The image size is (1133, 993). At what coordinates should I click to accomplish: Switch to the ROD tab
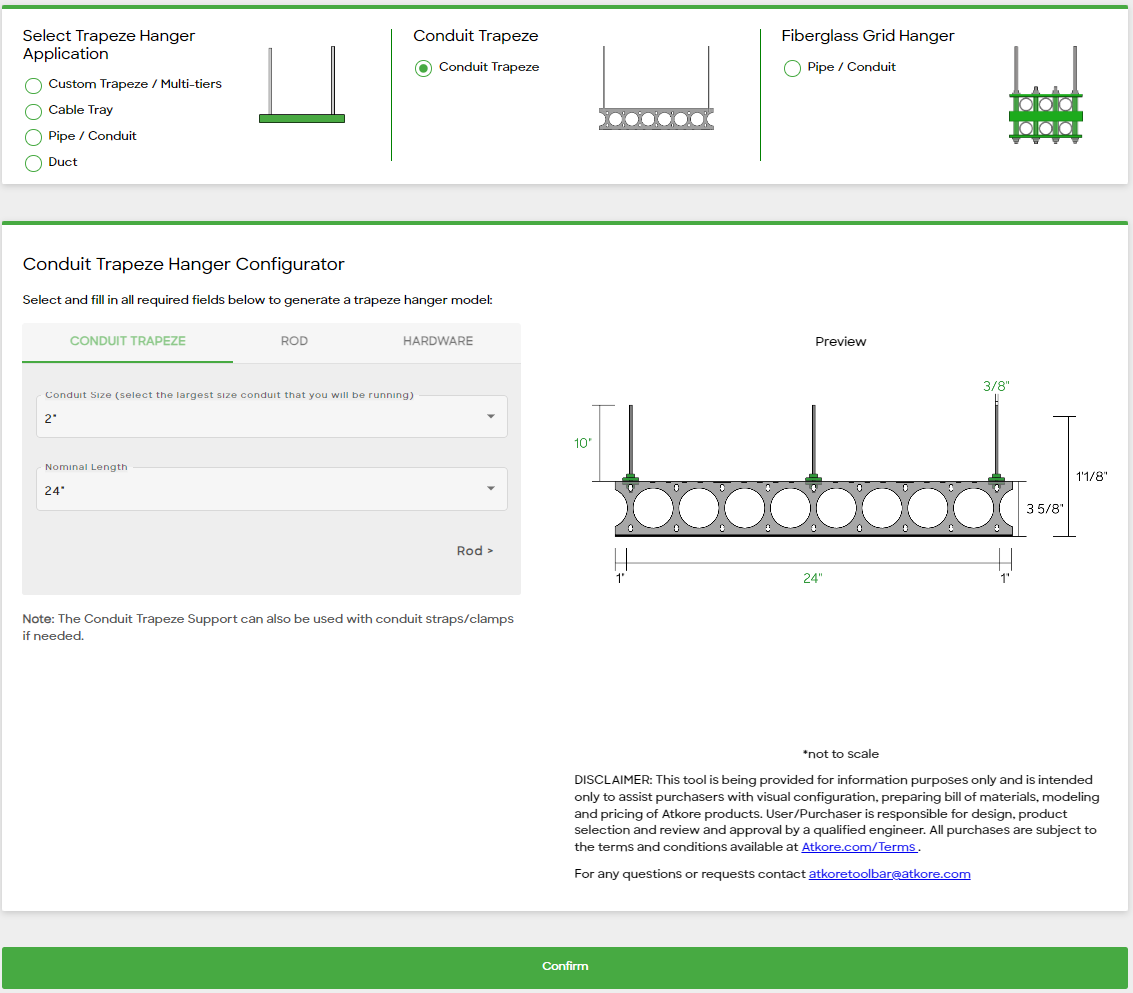point(294,341)
